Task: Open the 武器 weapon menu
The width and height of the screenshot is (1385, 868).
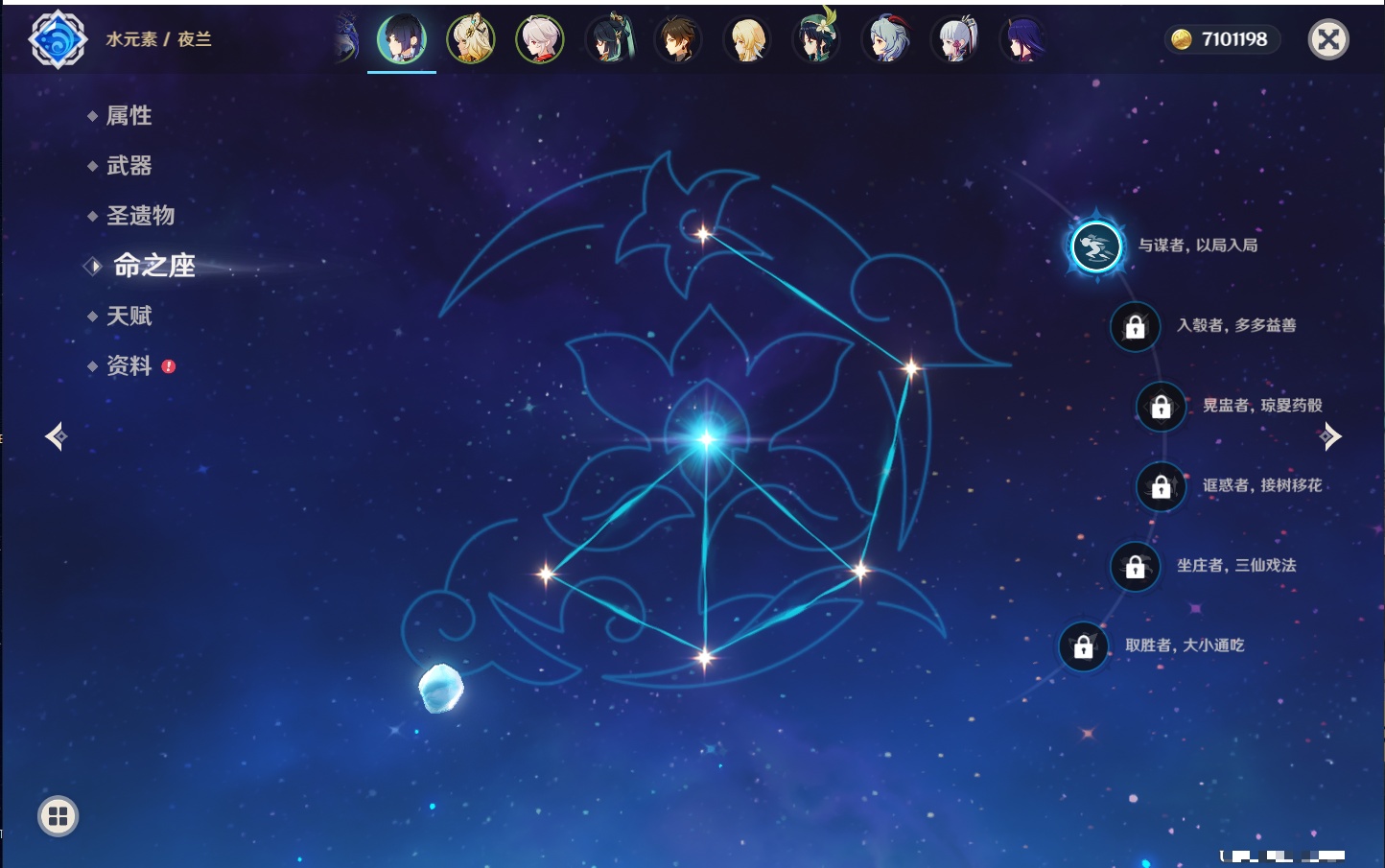Action: pos(129,166)
